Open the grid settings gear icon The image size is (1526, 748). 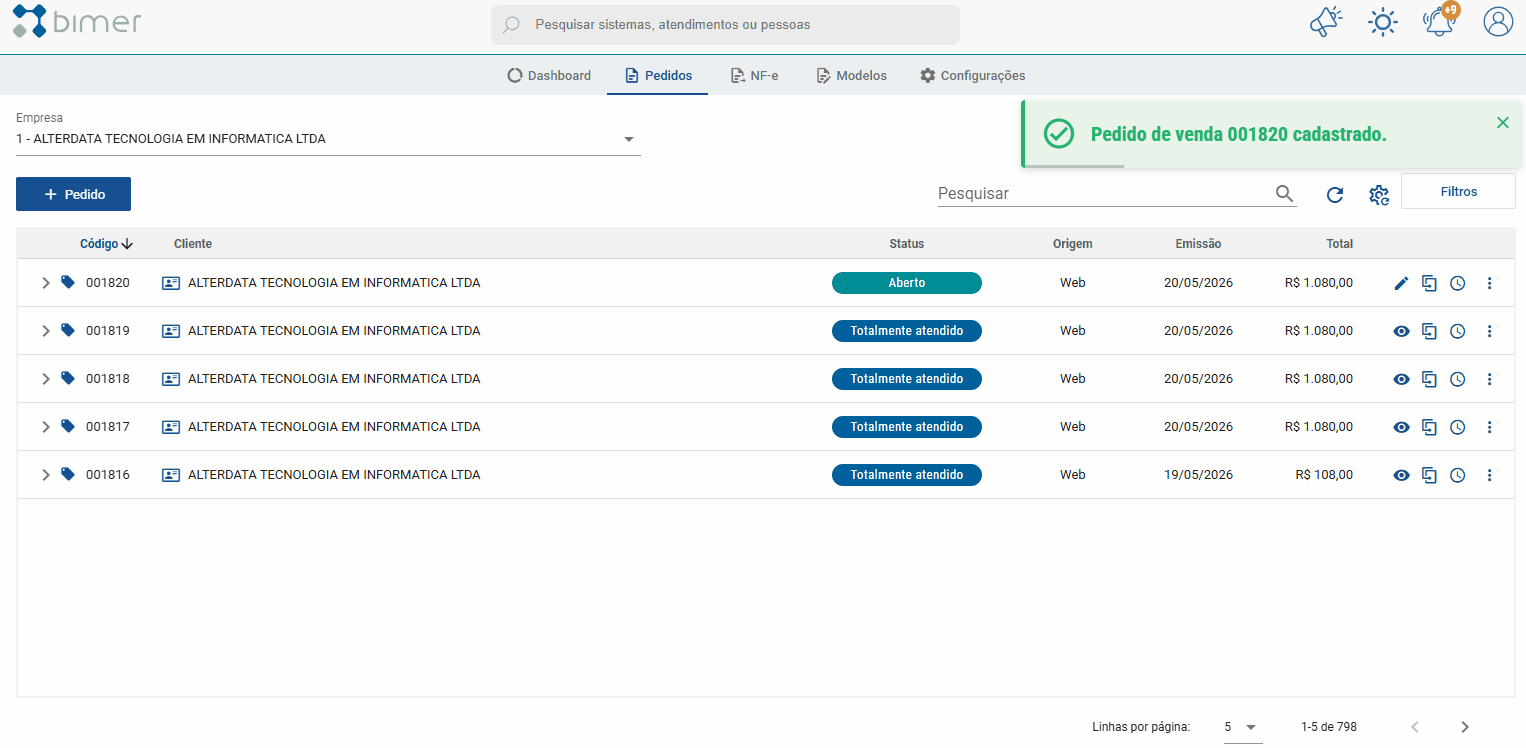[x=1379, y=195]
